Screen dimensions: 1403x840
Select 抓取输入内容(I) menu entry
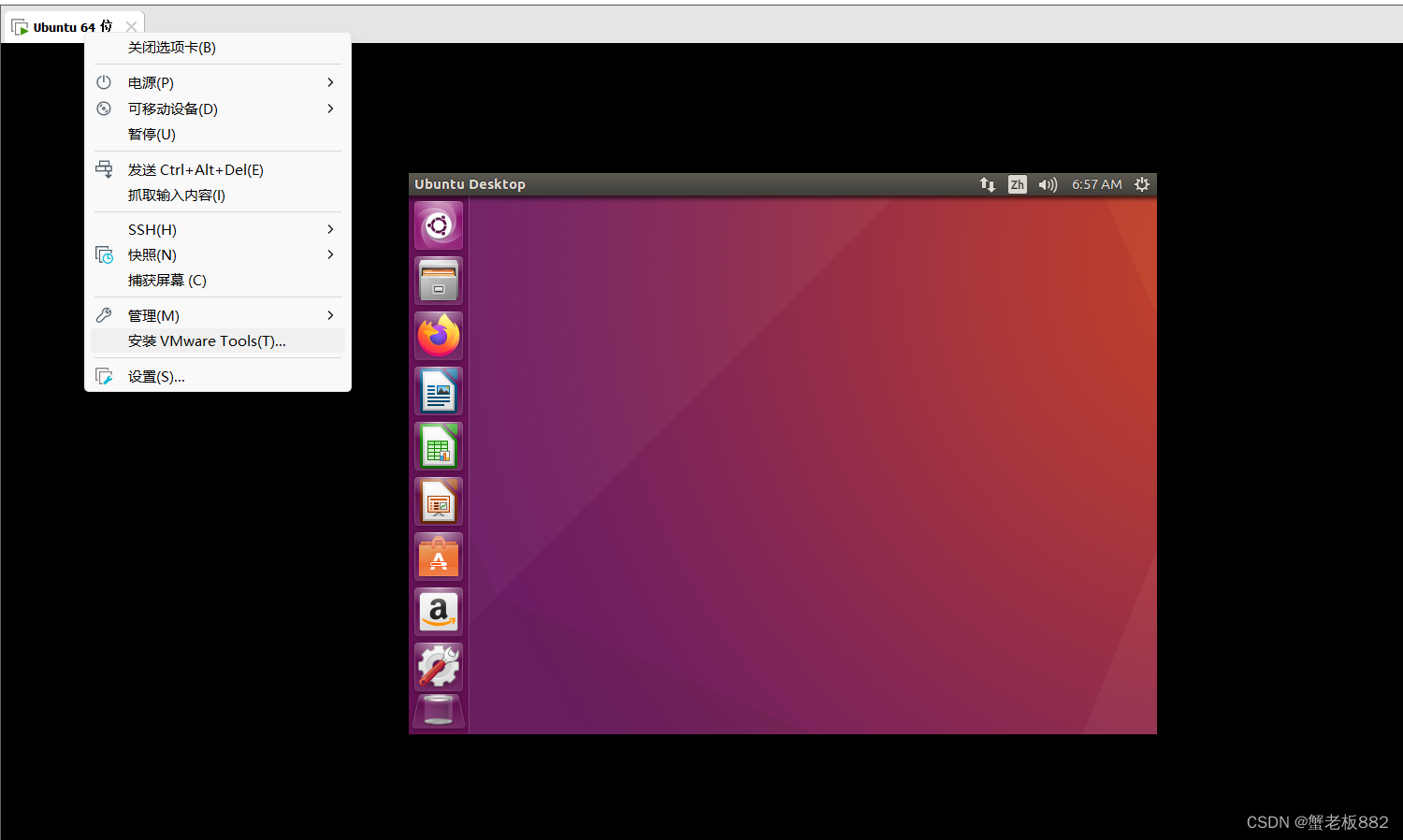click(x=218, y=196)
